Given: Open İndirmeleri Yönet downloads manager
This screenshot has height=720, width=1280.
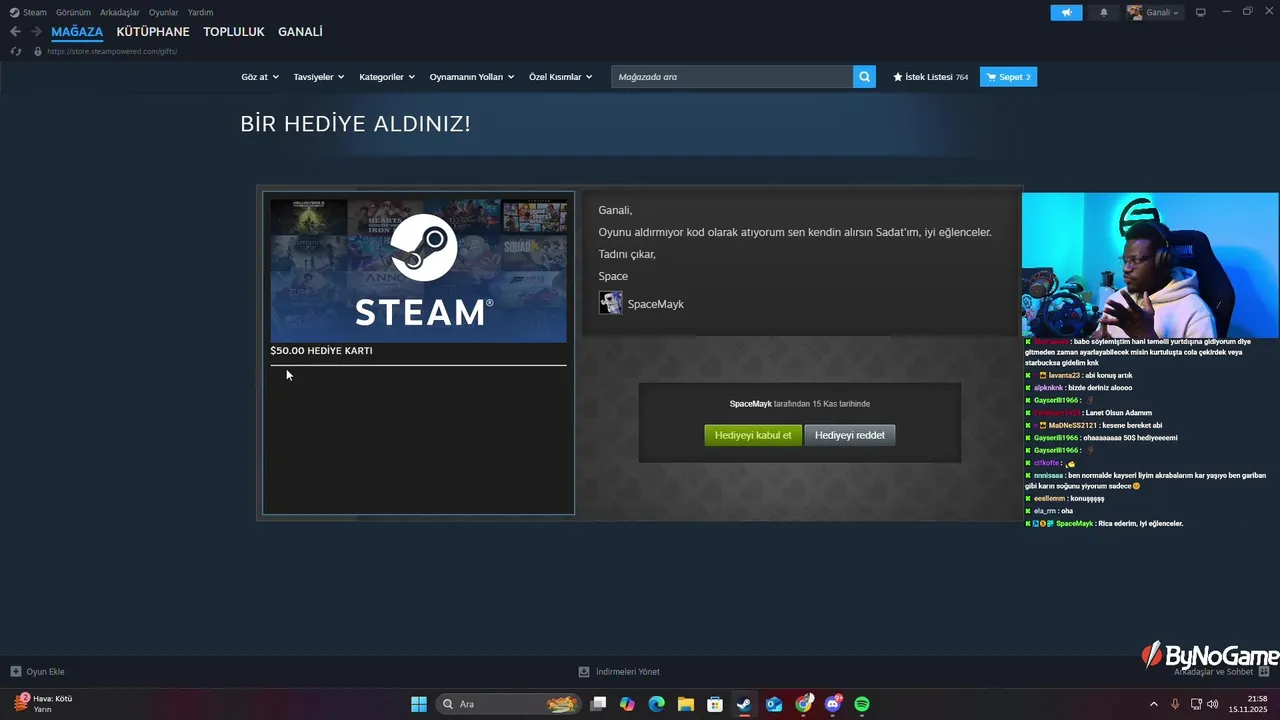Looking at the screenshot, I should tap(619, 672).
